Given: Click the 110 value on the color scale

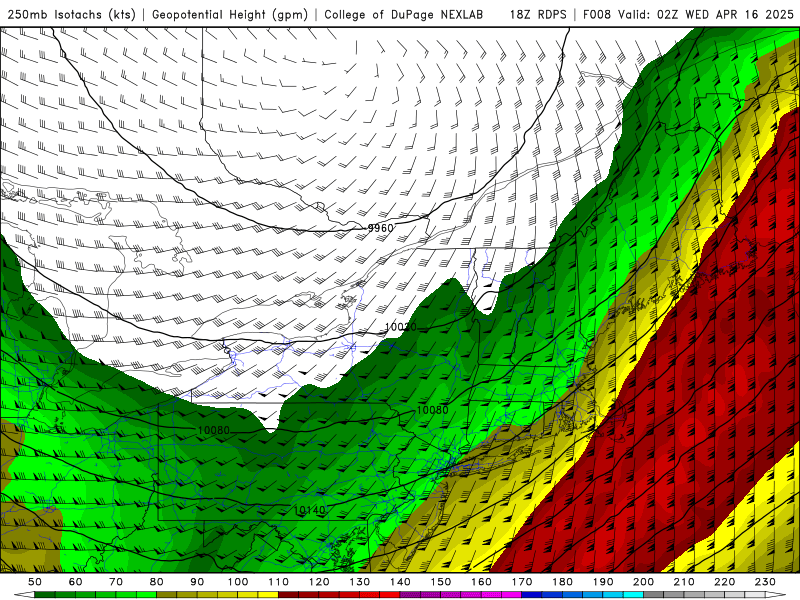Looking at the screenshot, I should (279, 582).
